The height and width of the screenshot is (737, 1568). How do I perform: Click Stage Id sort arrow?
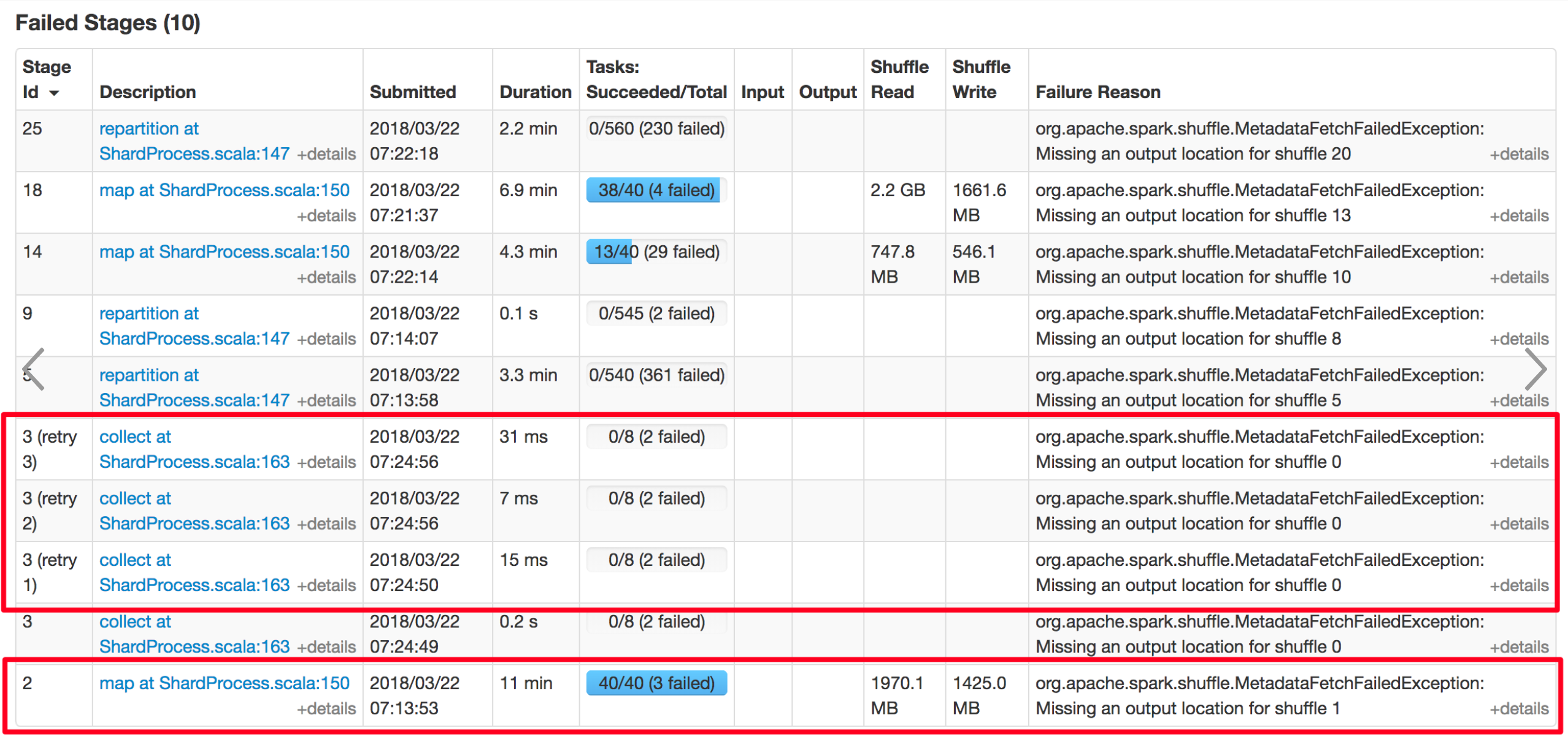tap(55, 93)
